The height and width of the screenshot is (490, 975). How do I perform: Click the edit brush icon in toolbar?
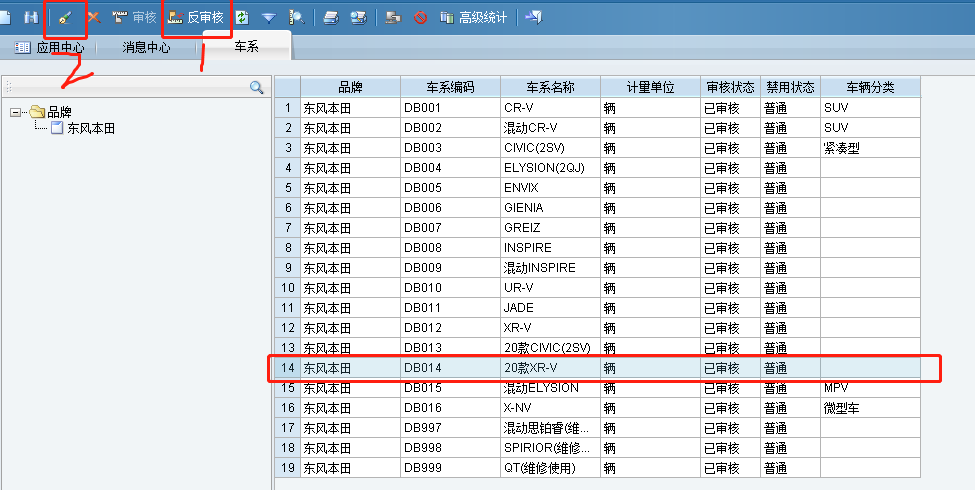pyautogui.click(x=65, y=17)
